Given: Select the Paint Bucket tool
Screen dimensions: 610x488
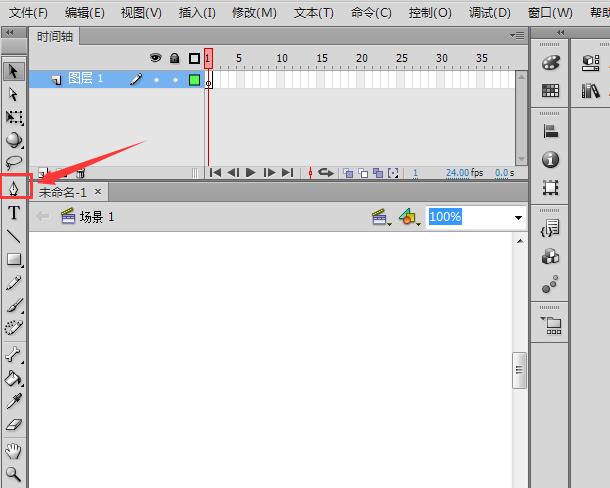Looking at the screenshot, I should (14, 377).
